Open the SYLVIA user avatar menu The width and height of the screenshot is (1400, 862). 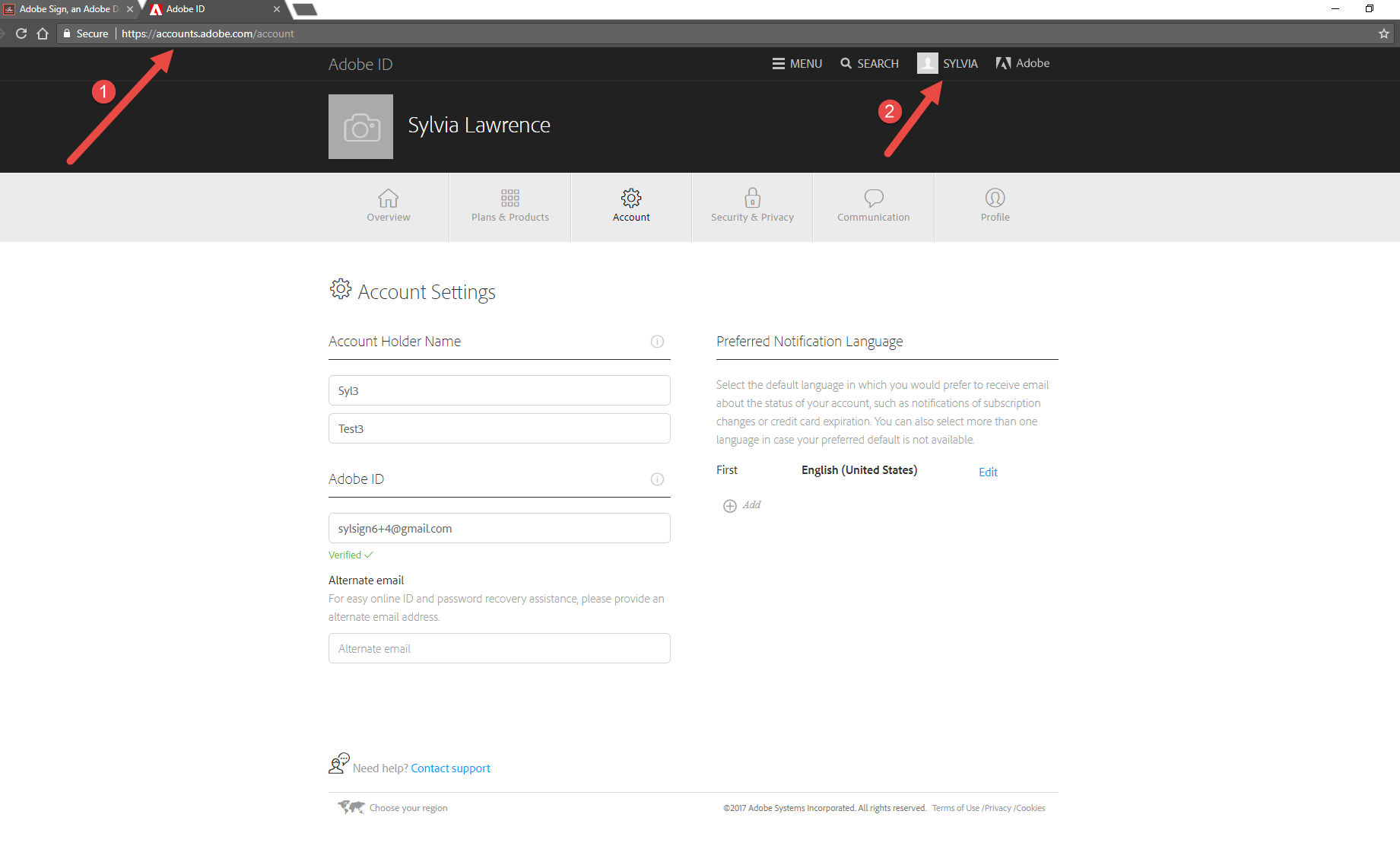948,63
